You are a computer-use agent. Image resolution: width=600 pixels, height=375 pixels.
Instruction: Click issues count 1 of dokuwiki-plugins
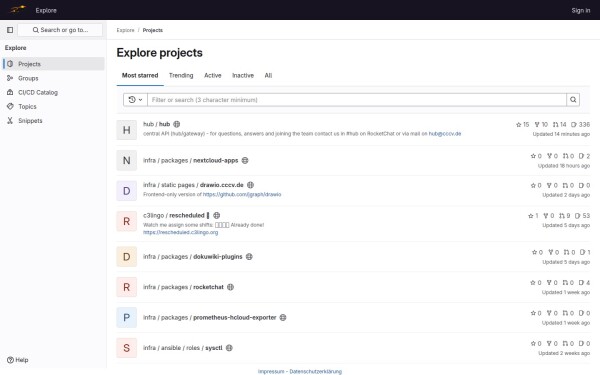(x=585, y=252)
